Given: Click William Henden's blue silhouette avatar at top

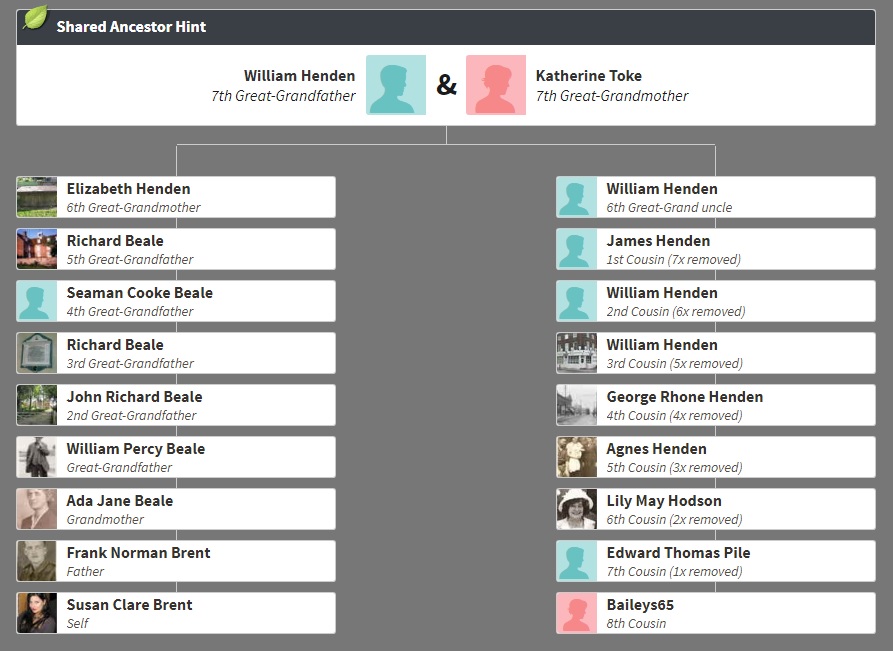Looking at the screenshot, I should [x=396, y=85].
